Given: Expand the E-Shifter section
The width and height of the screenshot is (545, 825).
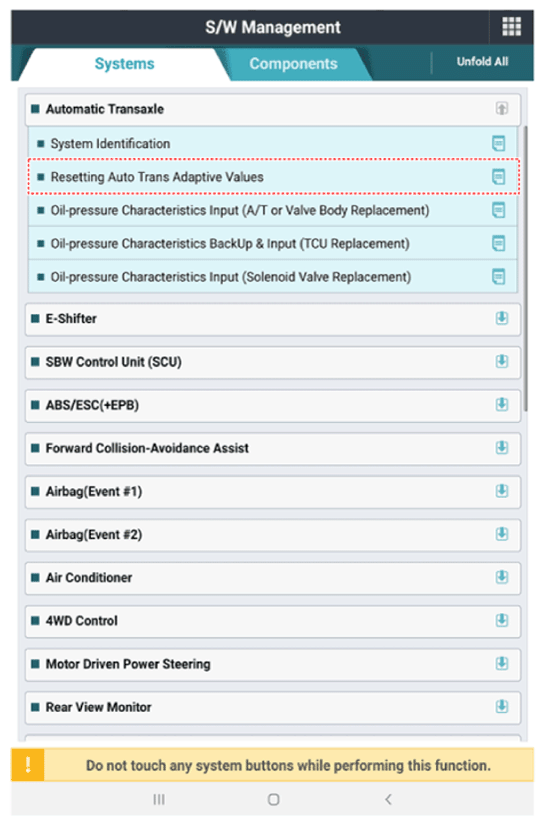Looking at the screenshot, I should click(502, 318).
